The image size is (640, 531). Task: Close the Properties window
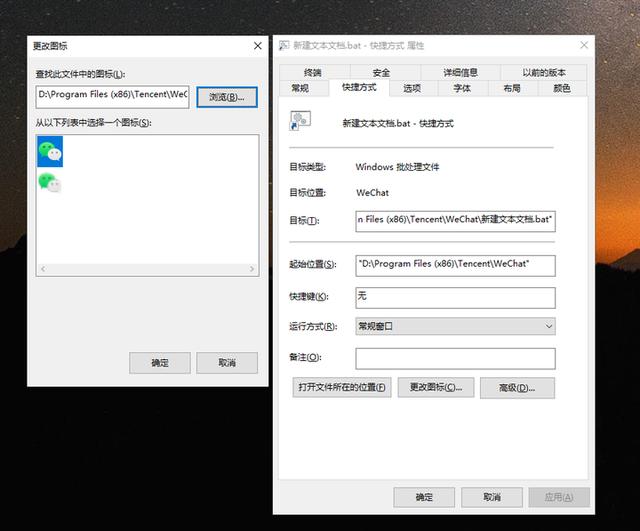pos(584,45)
